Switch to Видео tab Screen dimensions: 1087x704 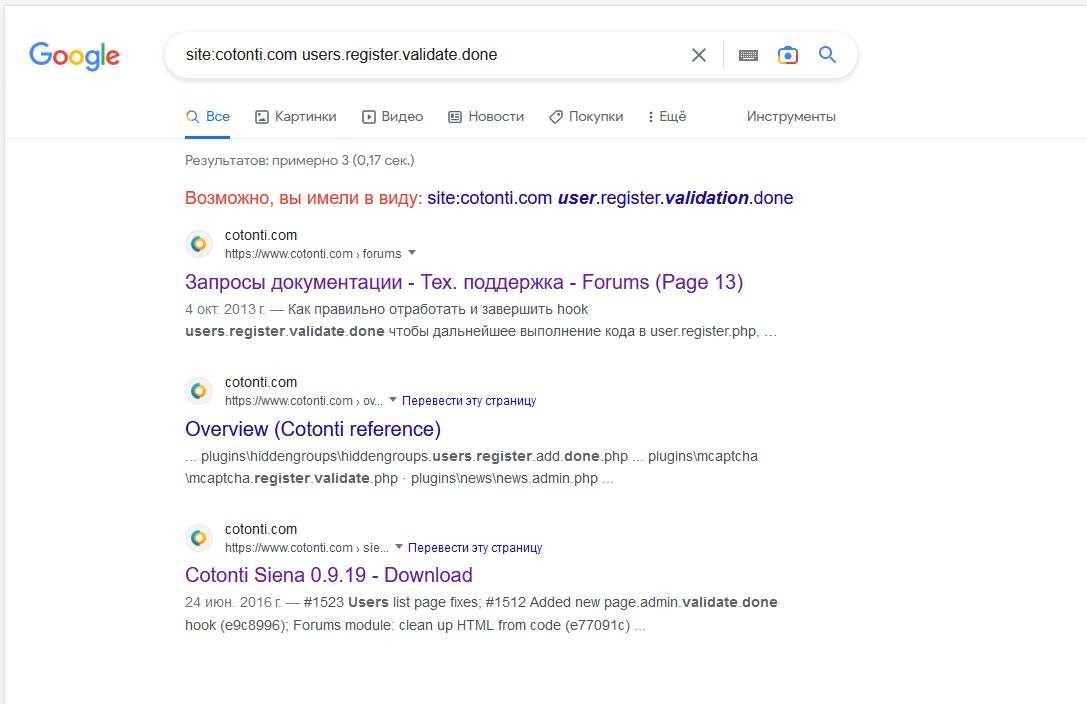pos(392,116)
